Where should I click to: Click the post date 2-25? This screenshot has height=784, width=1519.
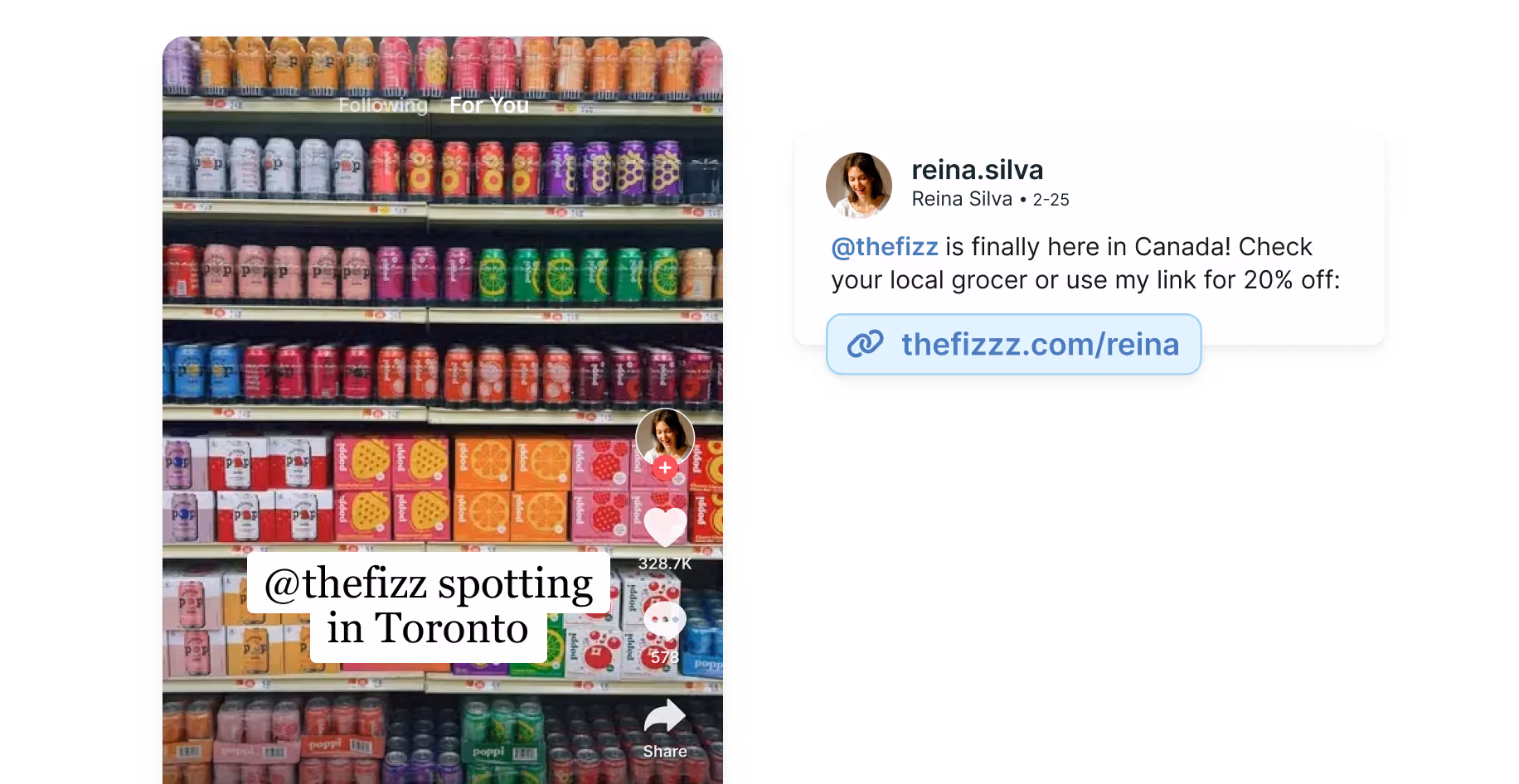(1051, 200)
